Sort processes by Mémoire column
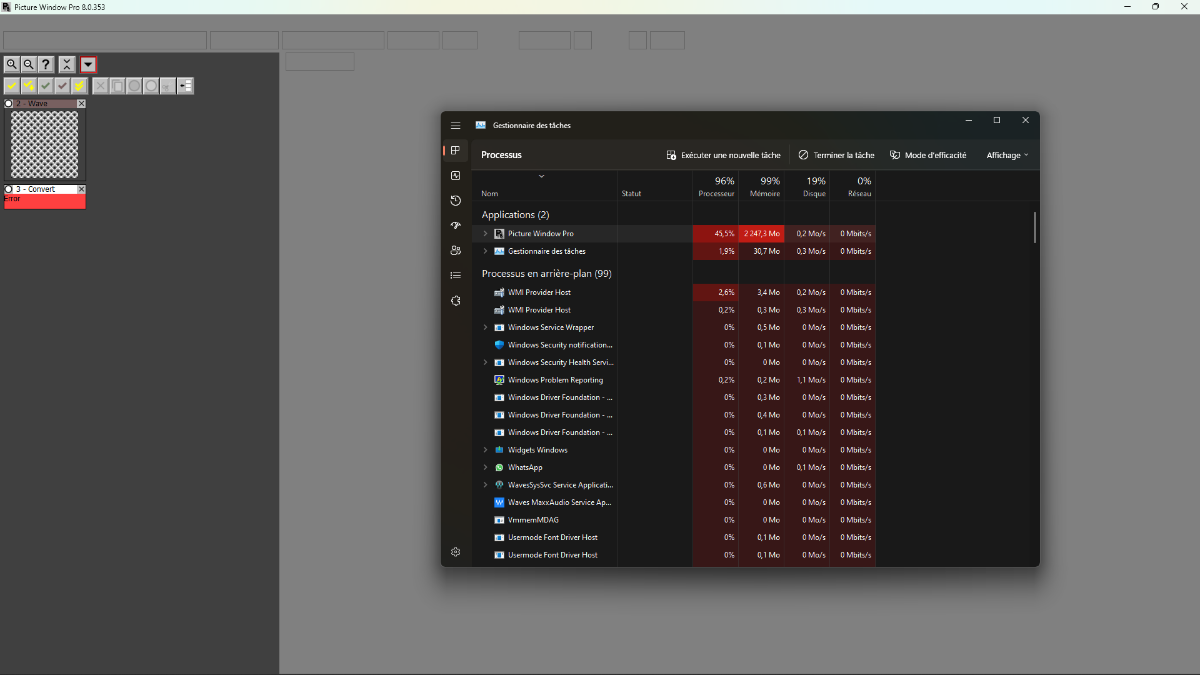Image resolution: width=1200 pixels, height=675 pixels. tap(764, 187)
